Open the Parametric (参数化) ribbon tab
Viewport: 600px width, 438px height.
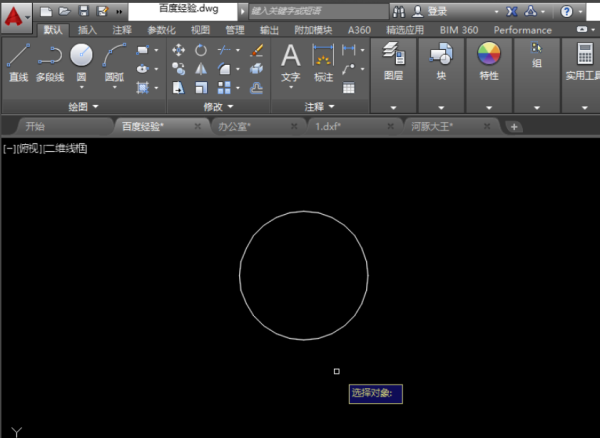click(x=161, y=30)
